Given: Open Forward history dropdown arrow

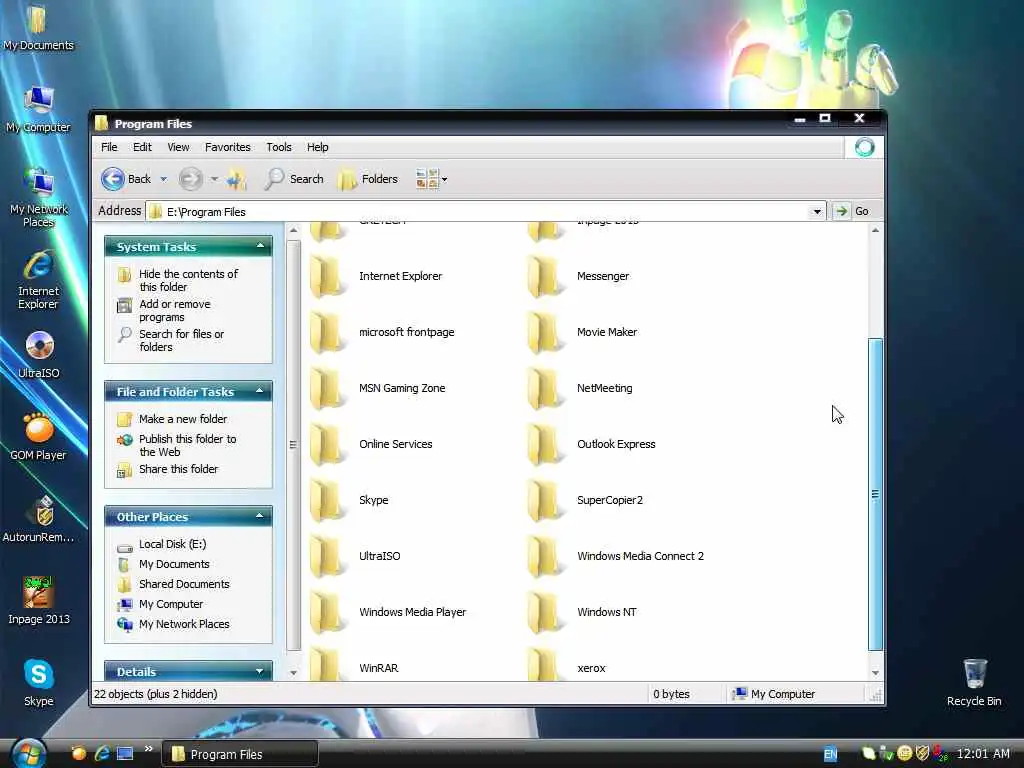Looking at the screenshot, I should coord(214,179).
